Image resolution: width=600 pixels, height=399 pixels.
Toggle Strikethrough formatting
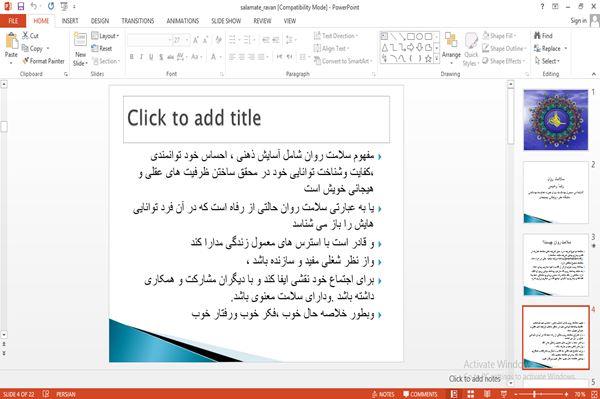pyautogui.click(x=171, y=57)
